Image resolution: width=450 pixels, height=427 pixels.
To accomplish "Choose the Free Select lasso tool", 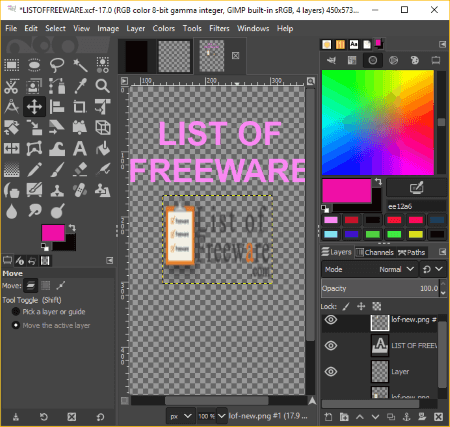I will pyautogui.click(x=57, y=65).
